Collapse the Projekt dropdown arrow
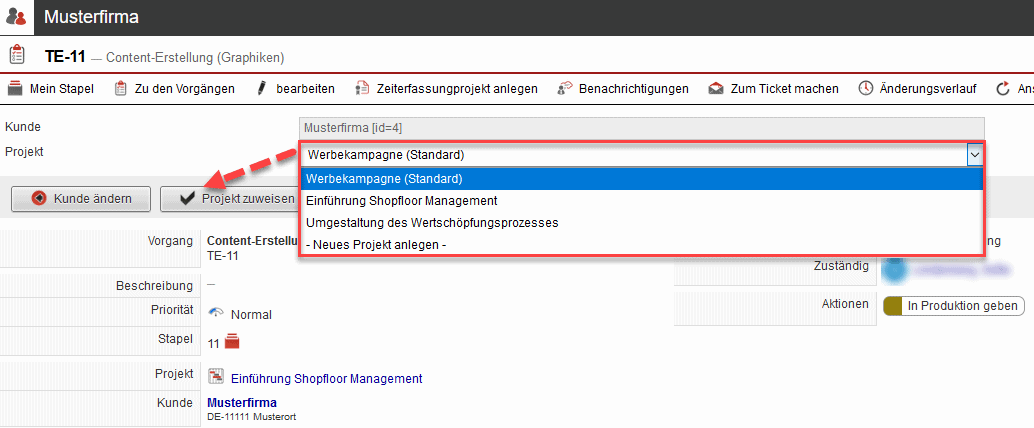This screenshot has width=1034, height=428. [974, 155]
